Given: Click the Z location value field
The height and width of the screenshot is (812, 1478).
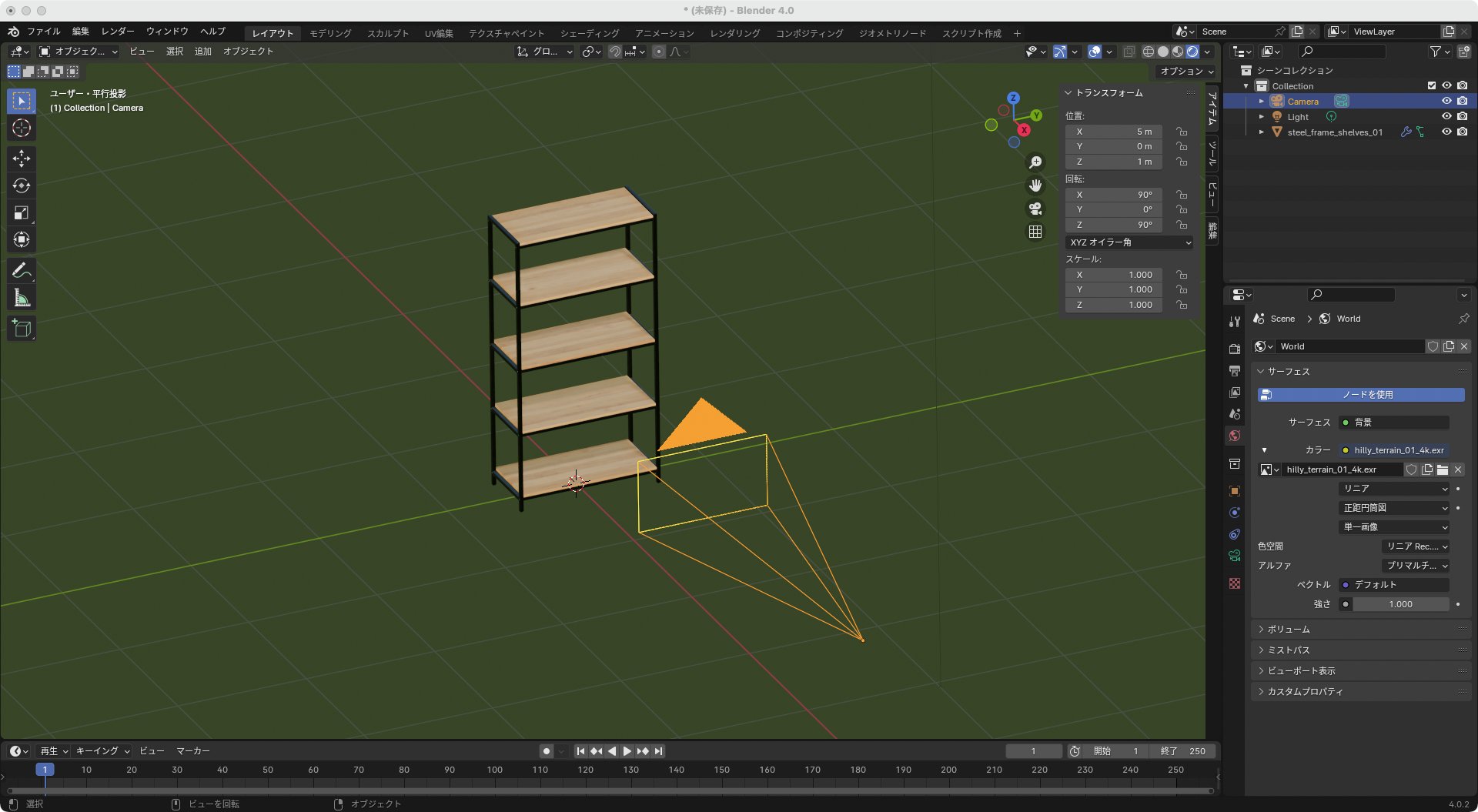Looking at the screenshot, I should point(1114,162).
